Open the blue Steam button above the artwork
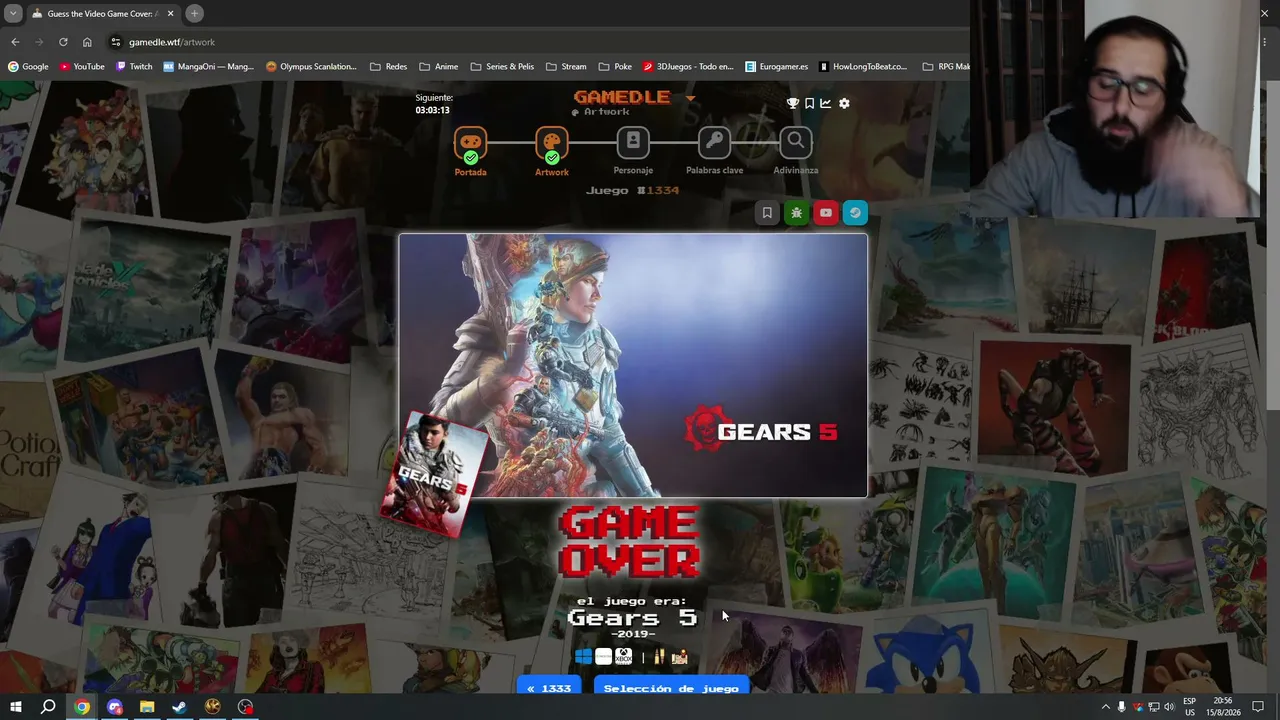This screenshot has width=1280, height=720. click(x=855, y=212)
